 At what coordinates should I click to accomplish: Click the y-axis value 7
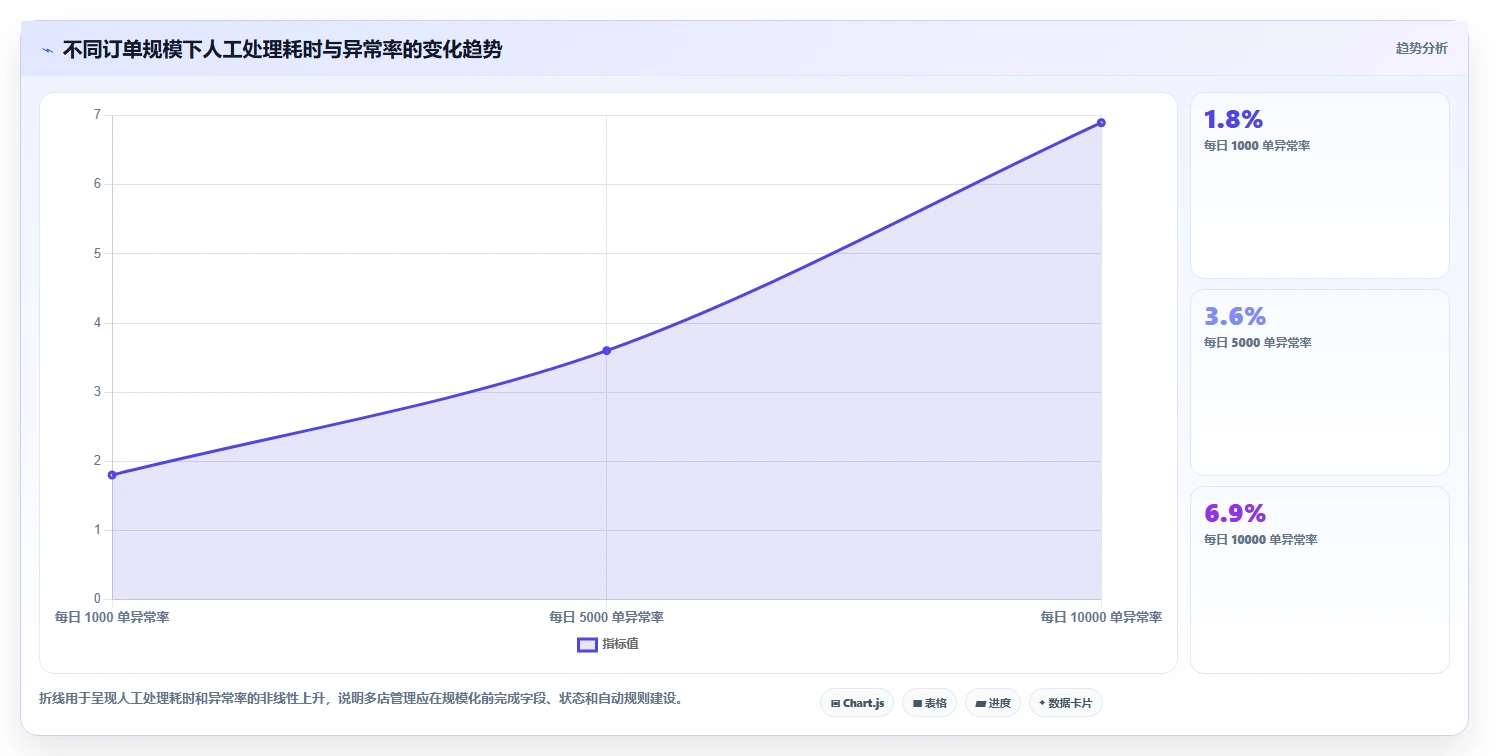click(x=97, y=115)
